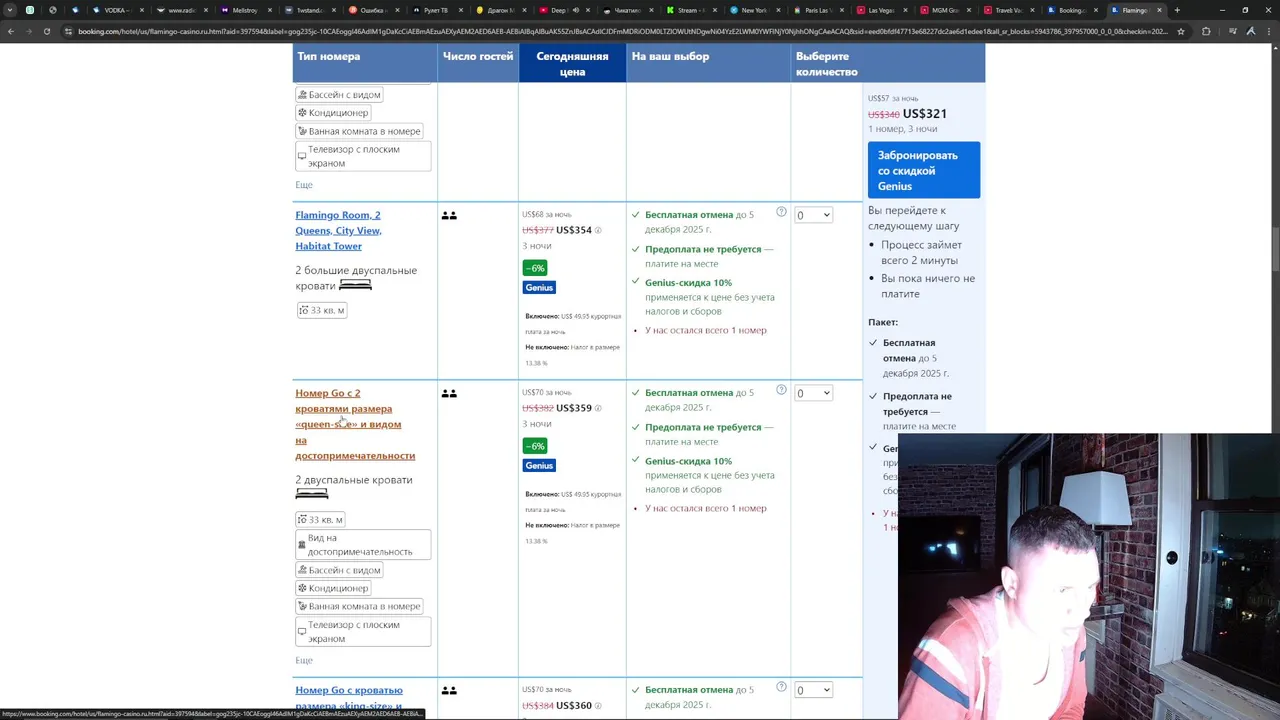
Task: Click info icon next to US$354 price
Action: pos(598,230)
